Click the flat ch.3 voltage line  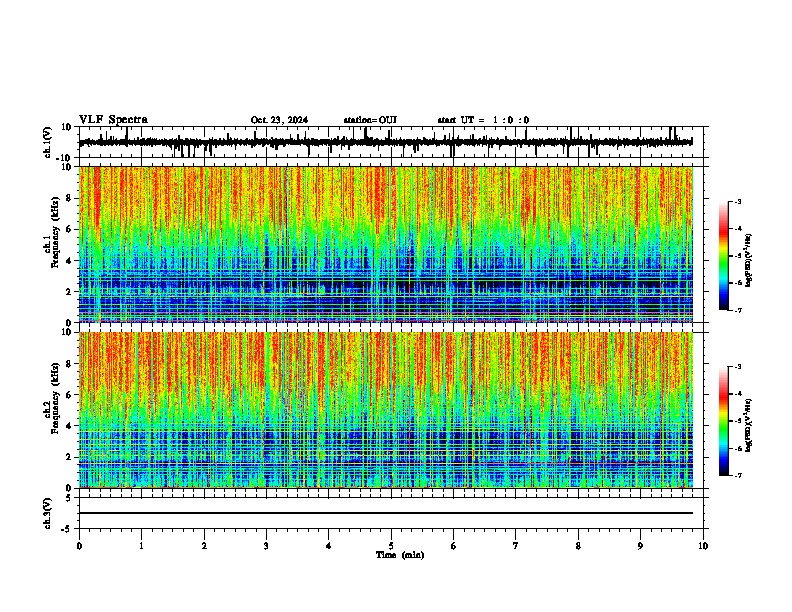click(386, 513)
